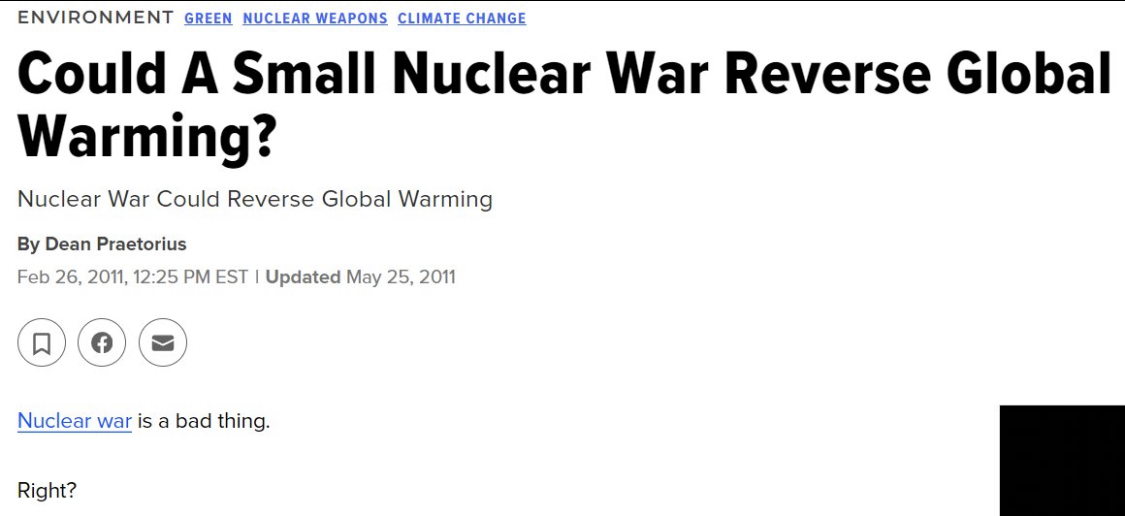Click the 'Right?' paragraph
This screenshot has width=1125, height=516.
coord(47,492)
